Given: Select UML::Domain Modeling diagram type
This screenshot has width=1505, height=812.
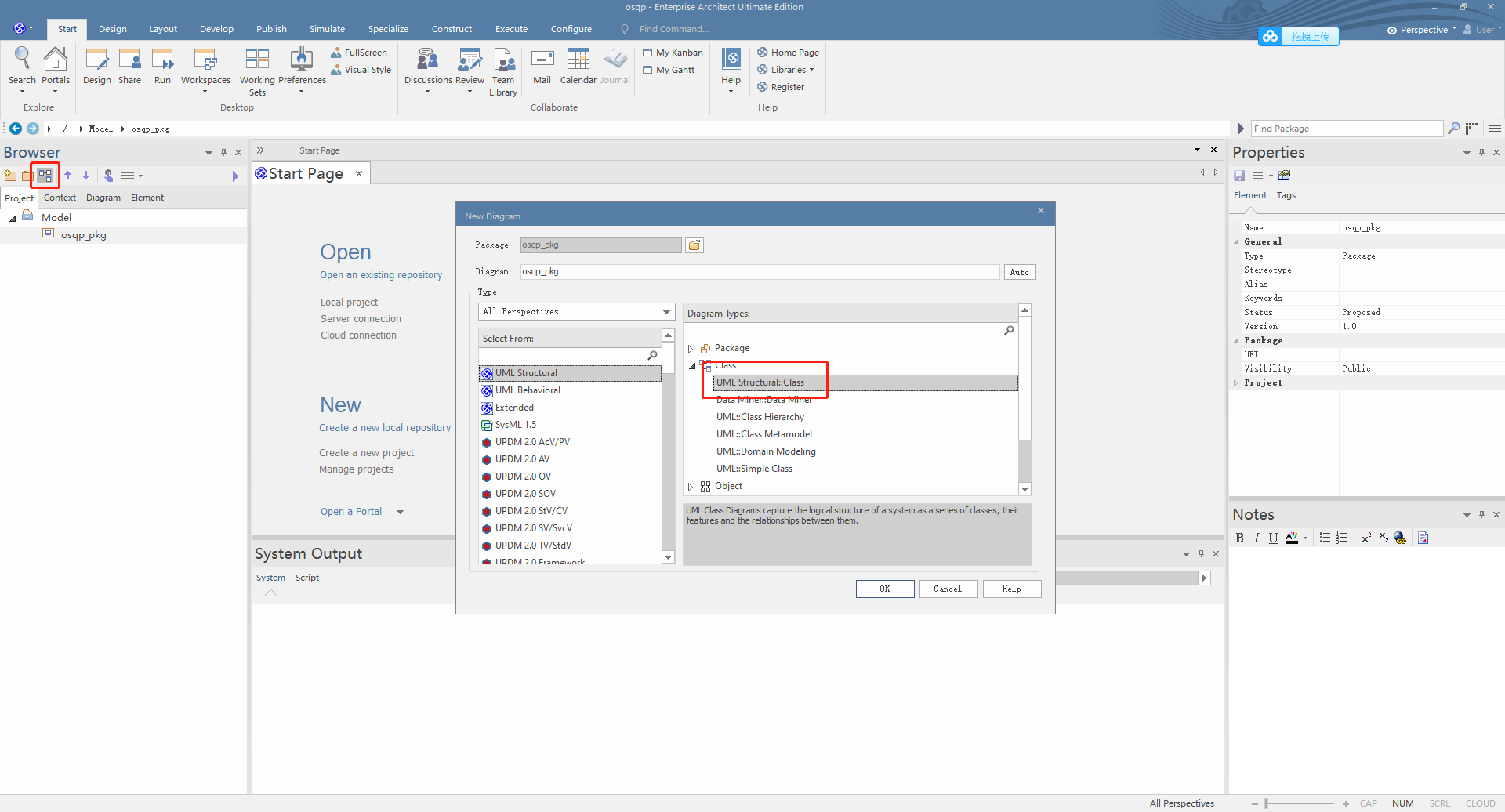Looking at the screenshot, I should (x=766, y=451).
